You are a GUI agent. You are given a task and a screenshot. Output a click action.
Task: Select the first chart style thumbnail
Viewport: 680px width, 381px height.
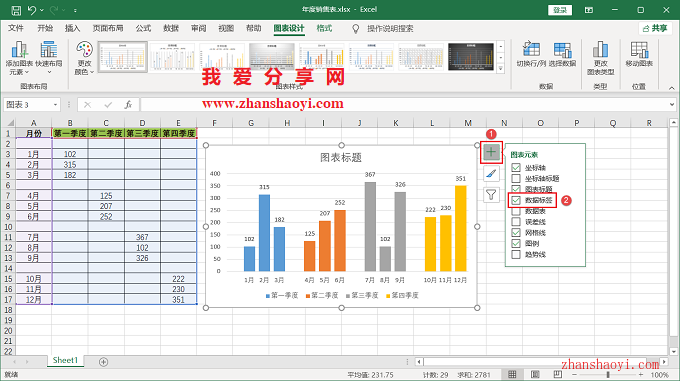[x=123, y=57]
